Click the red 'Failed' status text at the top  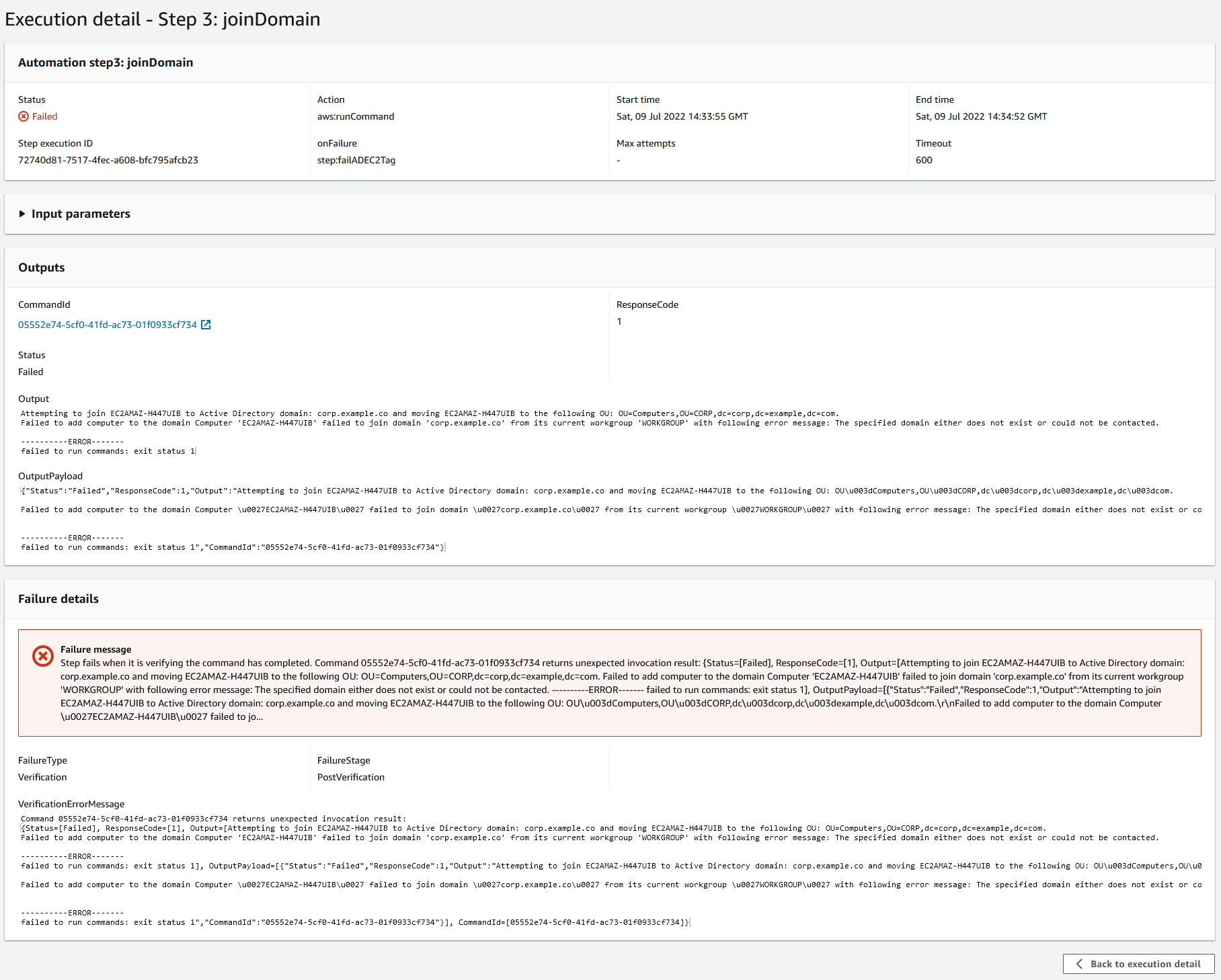coord(45,116)
